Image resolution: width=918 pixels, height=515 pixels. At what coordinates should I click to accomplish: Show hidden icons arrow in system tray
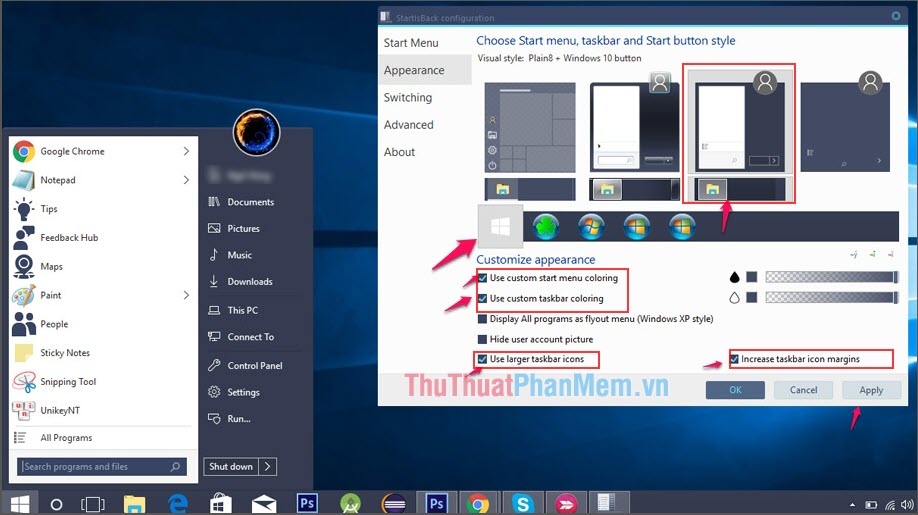[x=852, y=504]
